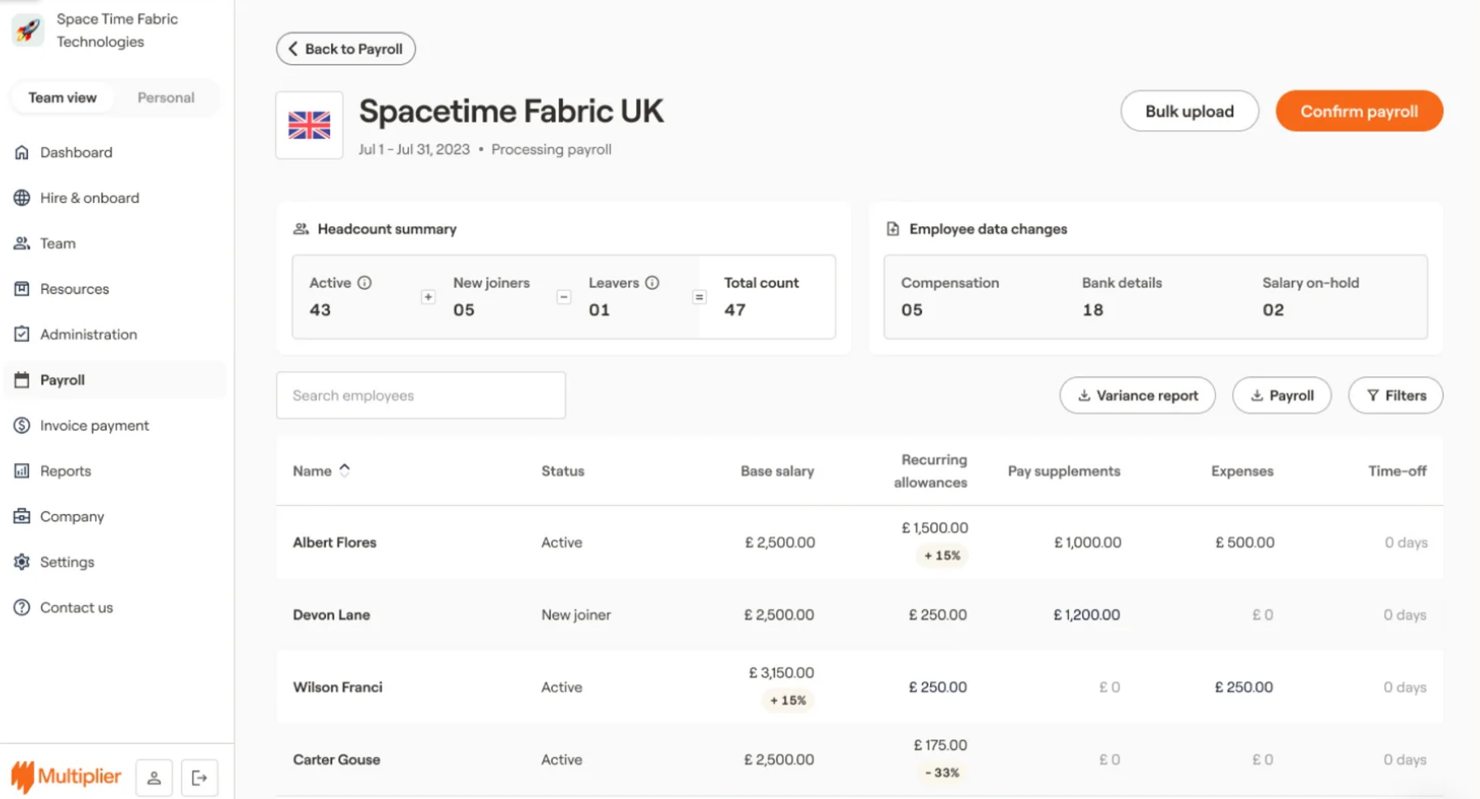
Task: Confirm payroll with the orange button
Action: 1359,111
